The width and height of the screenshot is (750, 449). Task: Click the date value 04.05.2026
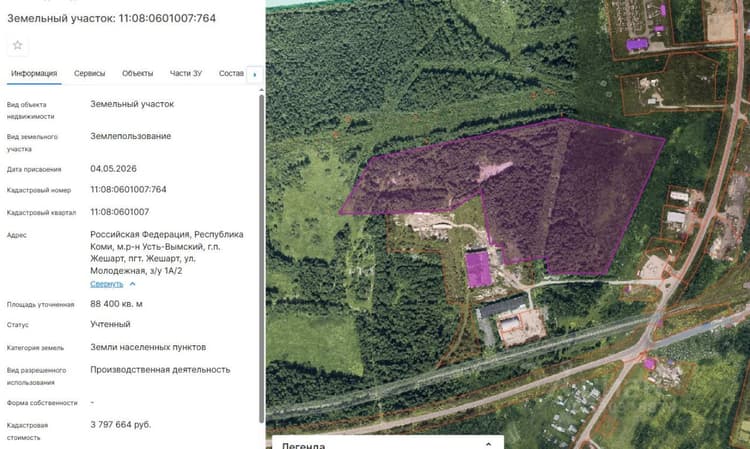[x=113, y=169]
